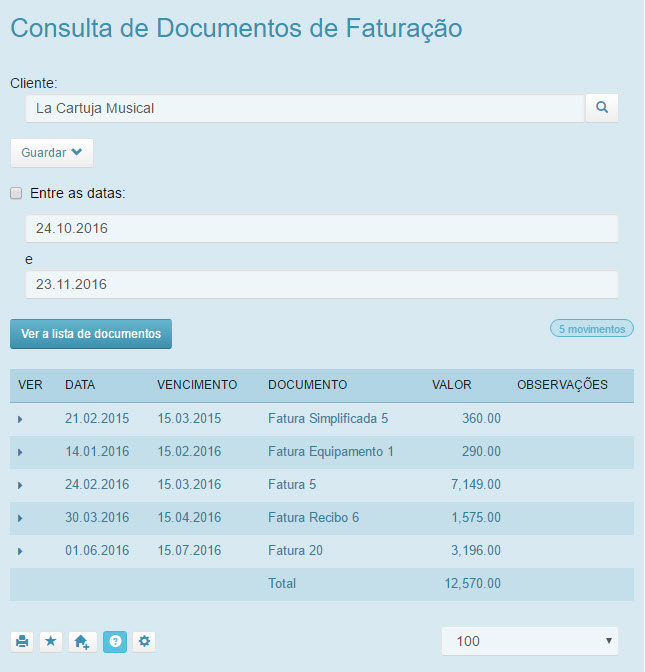Sort by the VALOR column header
This screenshot has width=645, height=672.
[x=451, y=385]
